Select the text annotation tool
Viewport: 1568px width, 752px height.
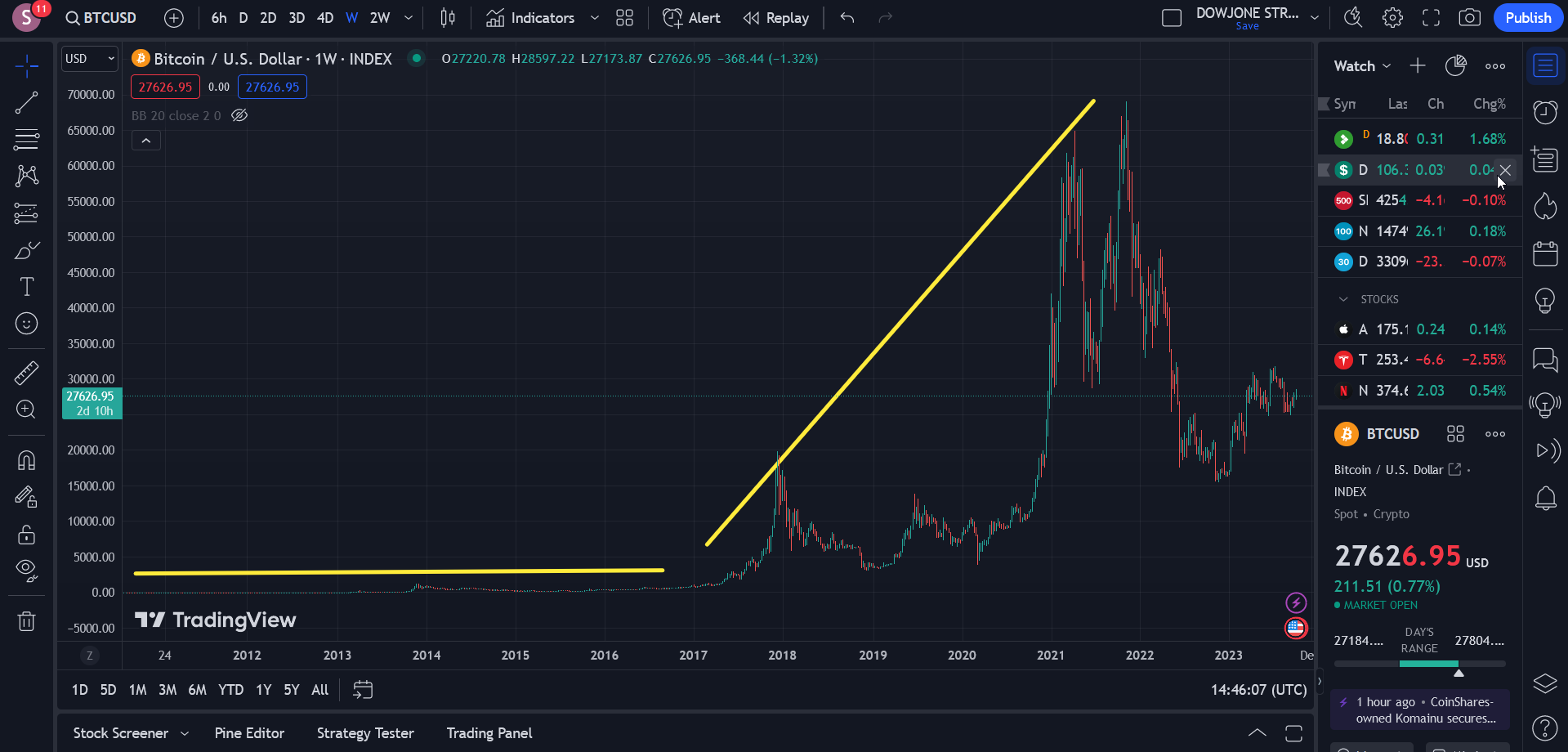point(26,287)
